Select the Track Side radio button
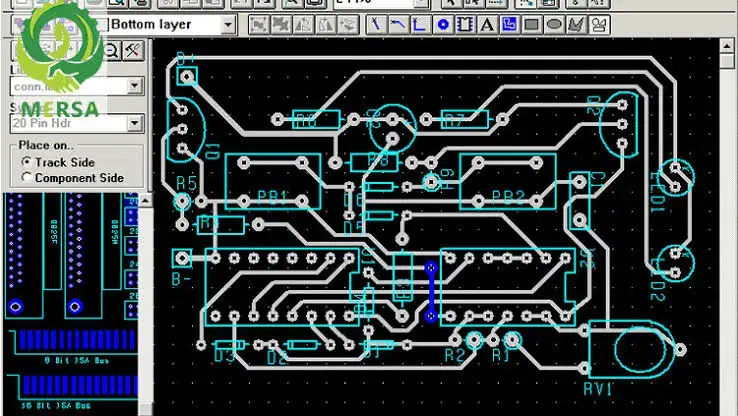 coord(26,162)
